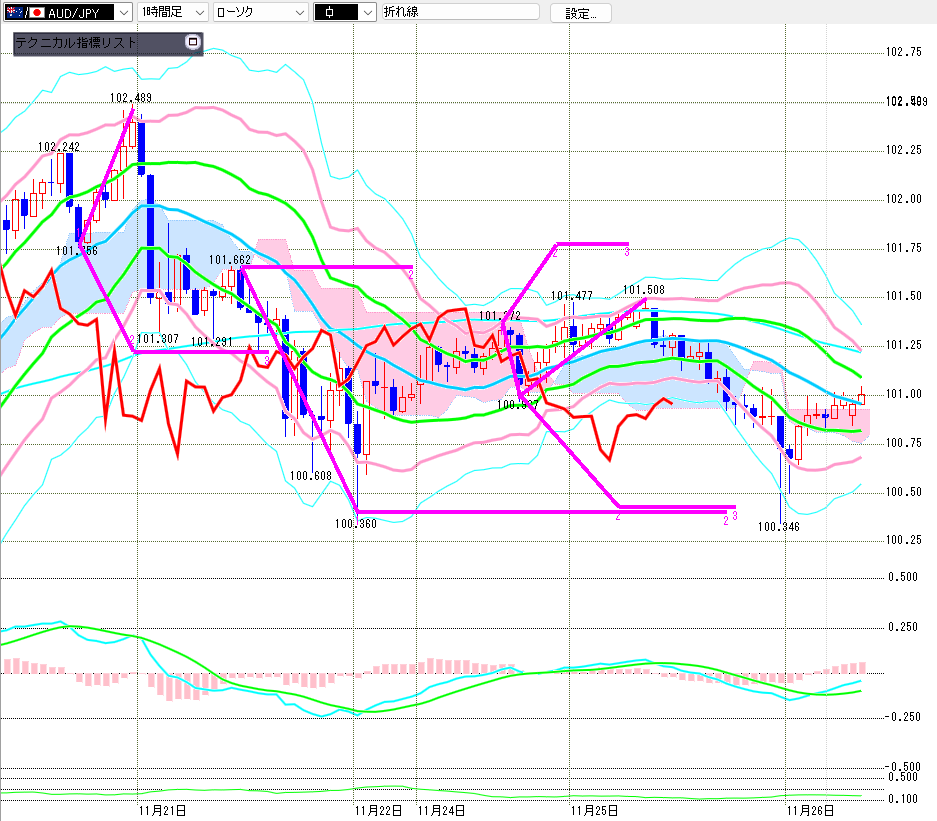Screen dimensions: 937x821
Task: Click the 101.508 peak price label
Action: point(645,291)
